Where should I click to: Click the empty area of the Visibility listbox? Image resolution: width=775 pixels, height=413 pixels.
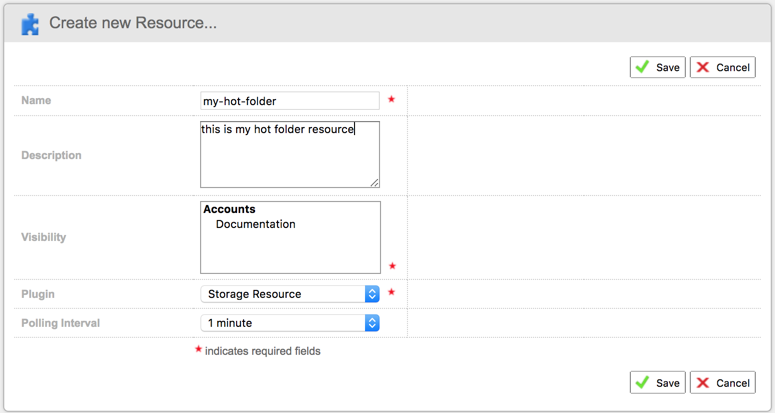point(290,252)
